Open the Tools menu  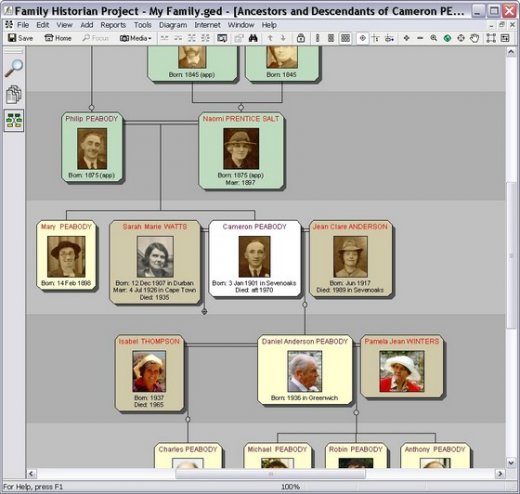point(143,25)
